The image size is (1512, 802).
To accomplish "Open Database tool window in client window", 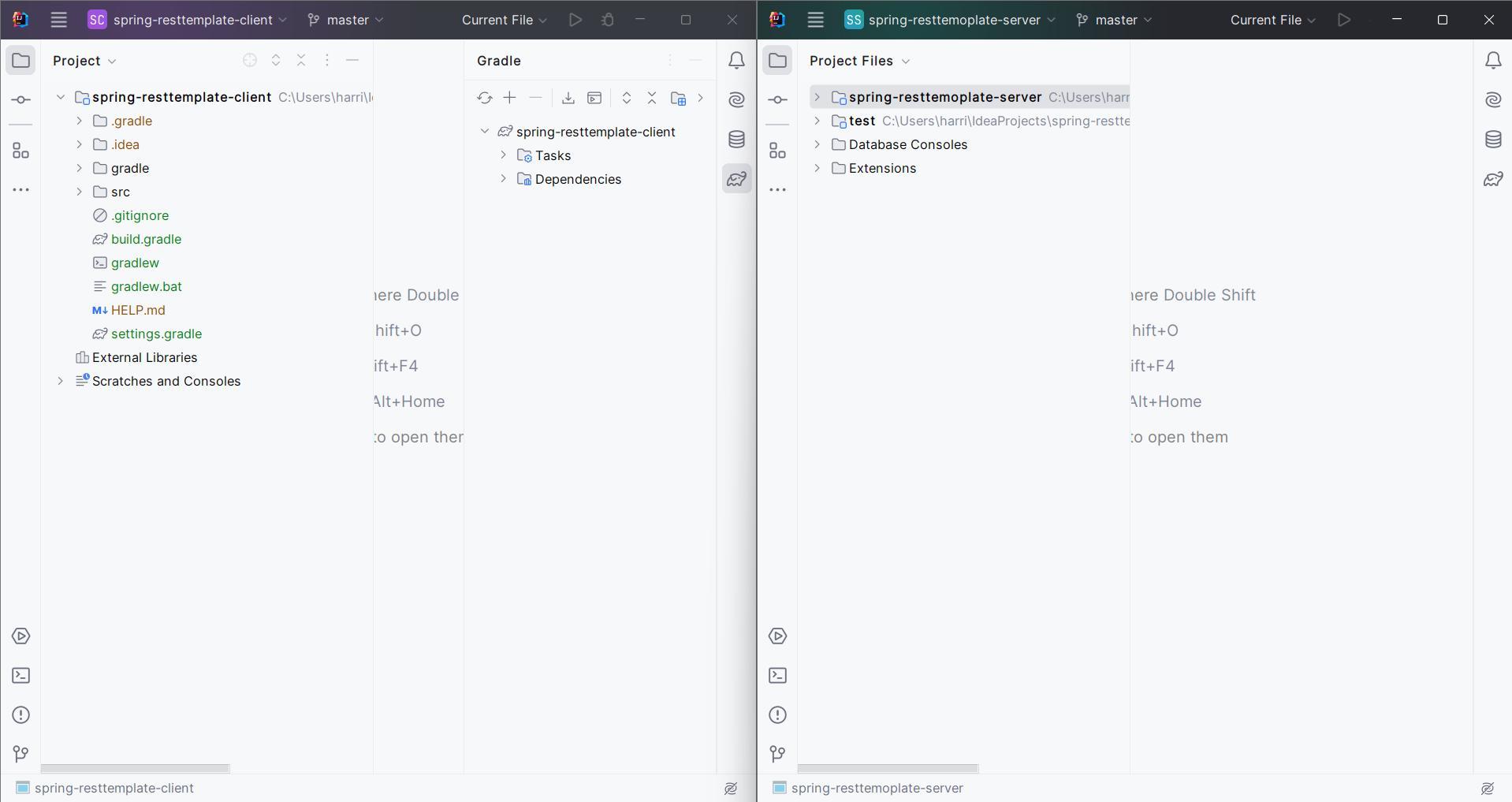I will 736,140.
